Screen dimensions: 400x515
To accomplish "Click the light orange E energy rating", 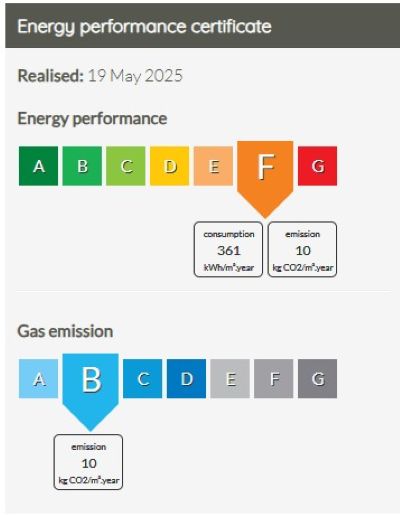I will 213,166.
